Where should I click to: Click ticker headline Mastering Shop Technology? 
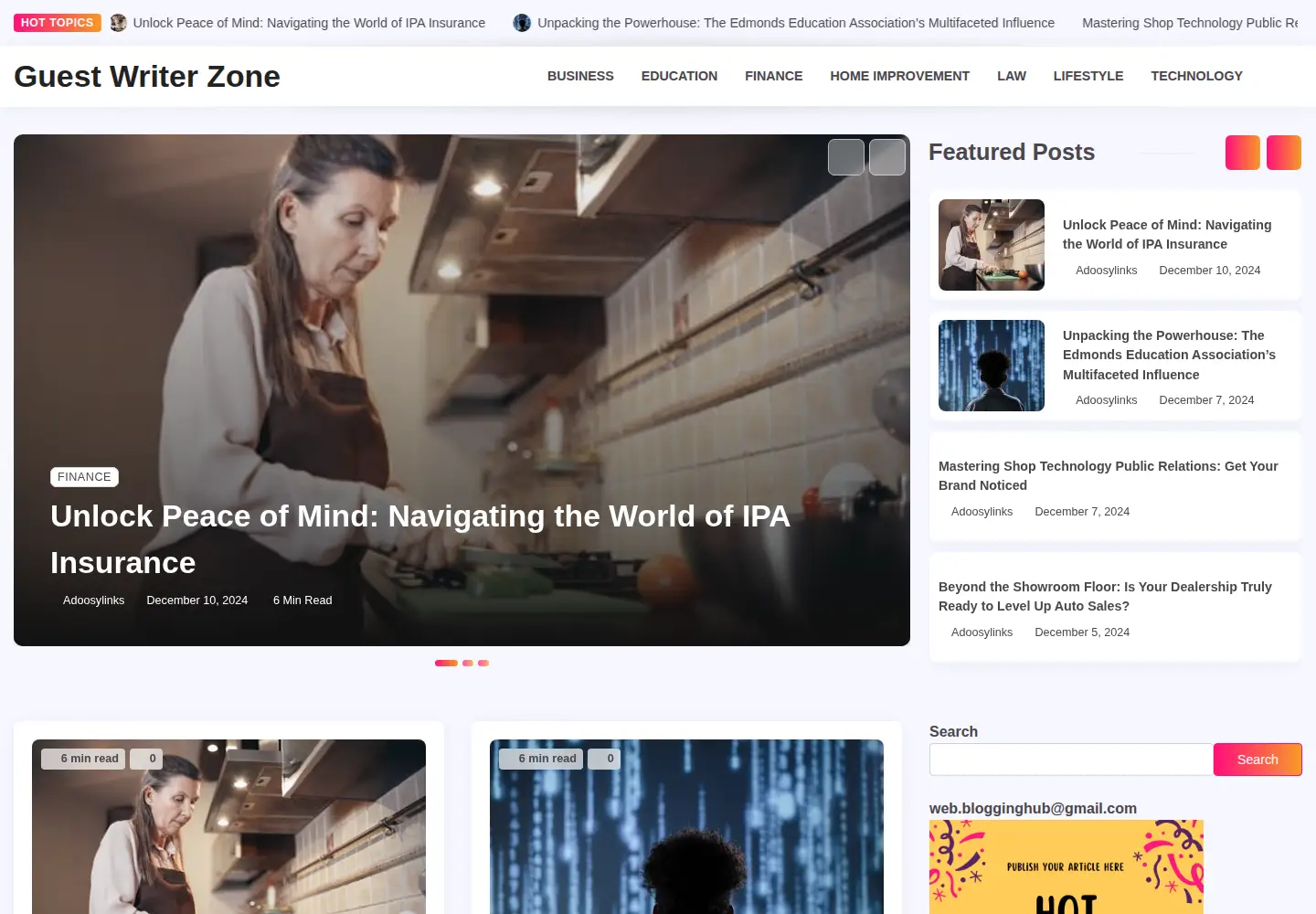1190,23
